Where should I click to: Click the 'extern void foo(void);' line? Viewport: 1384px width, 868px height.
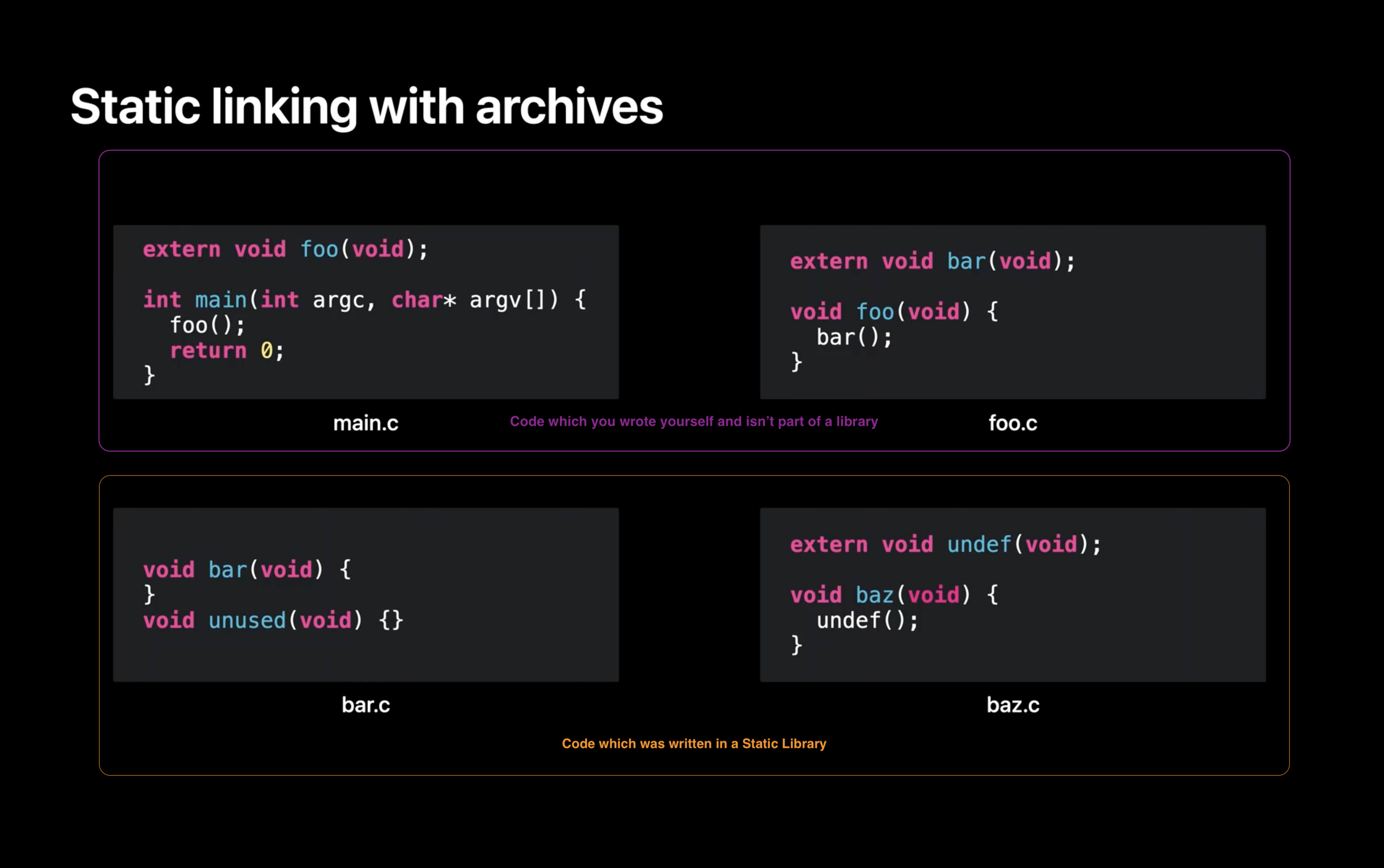pos(285,249)
